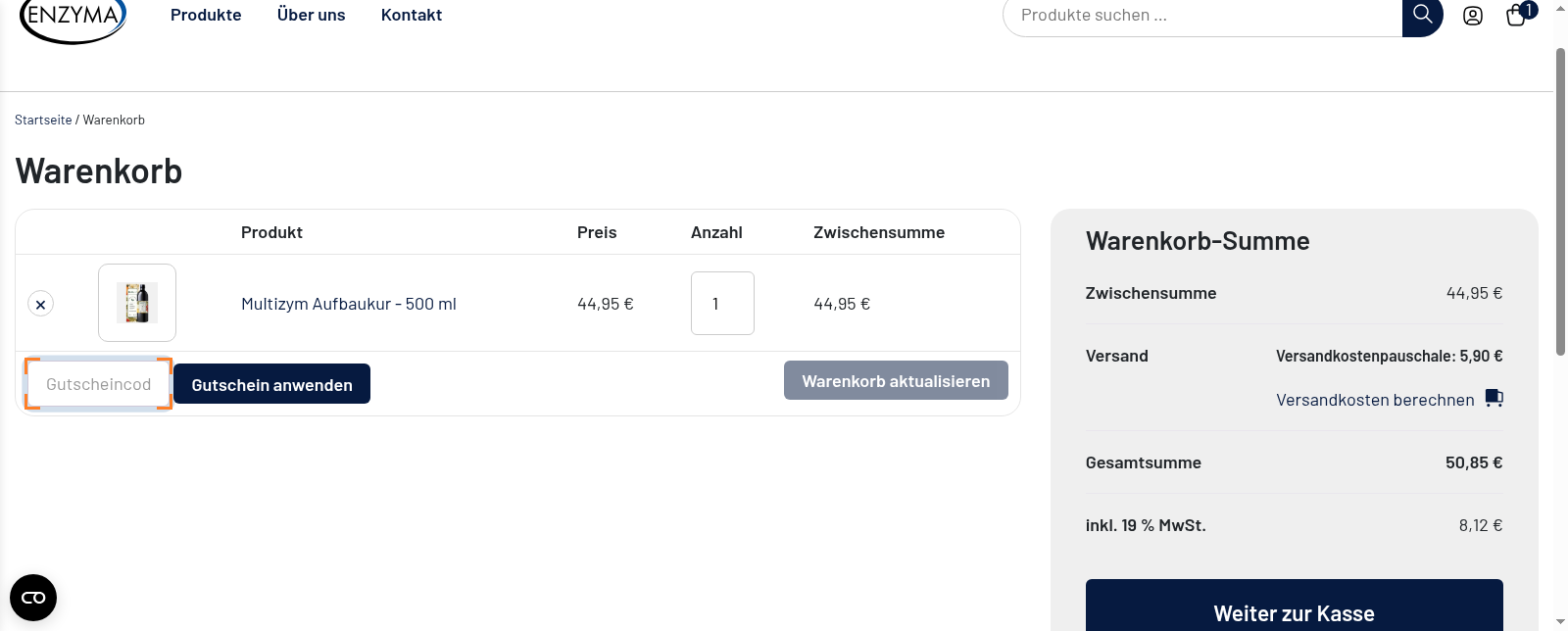
Task: Click Warenkorb aktualisieren
Action: 895,380
